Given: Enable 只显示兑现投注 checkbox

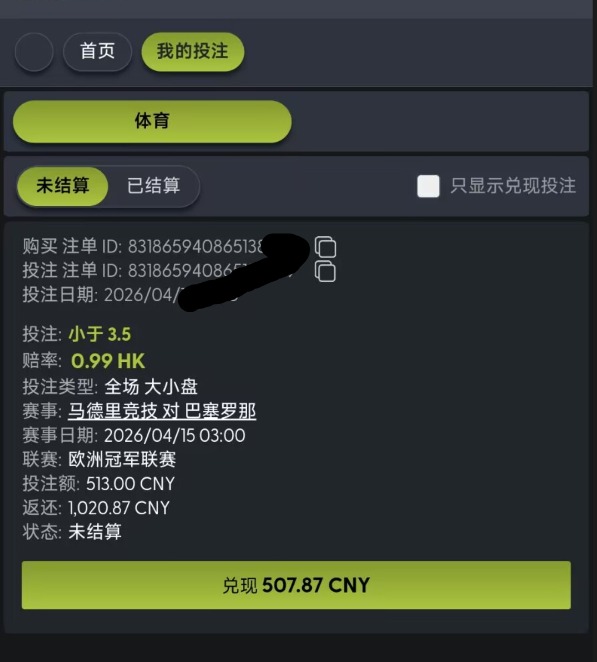Looking at the screenshot, I should (x=428, y=186).
